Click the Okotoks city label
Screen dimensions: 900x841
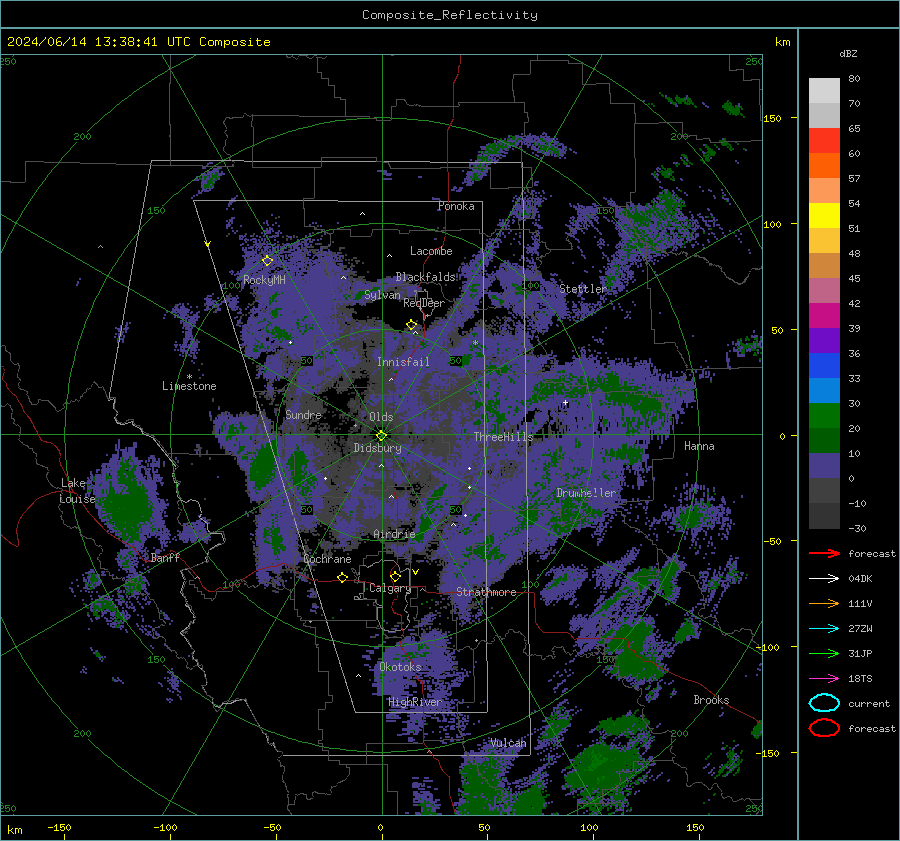tap(401, 667)
